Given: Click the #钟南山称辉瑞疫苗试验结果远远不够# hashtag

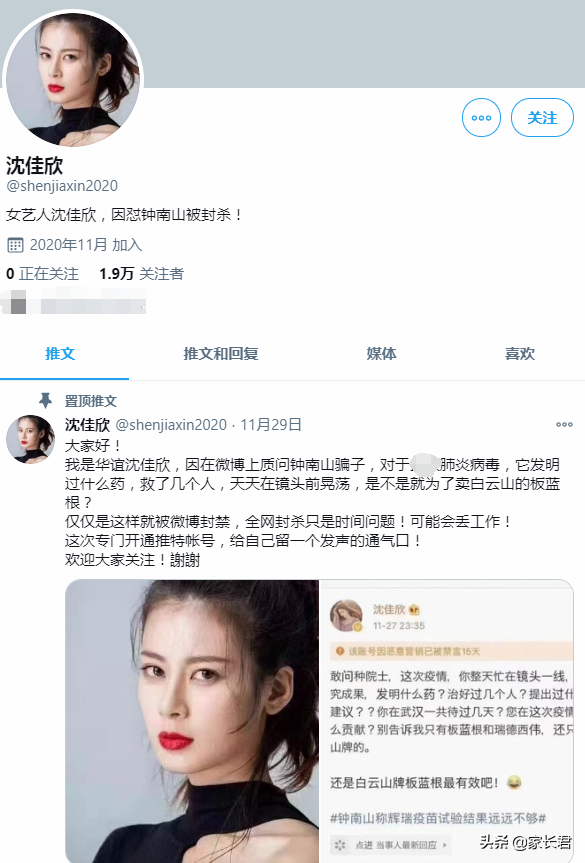Looking at the screenshot, I should click(438, 818).
